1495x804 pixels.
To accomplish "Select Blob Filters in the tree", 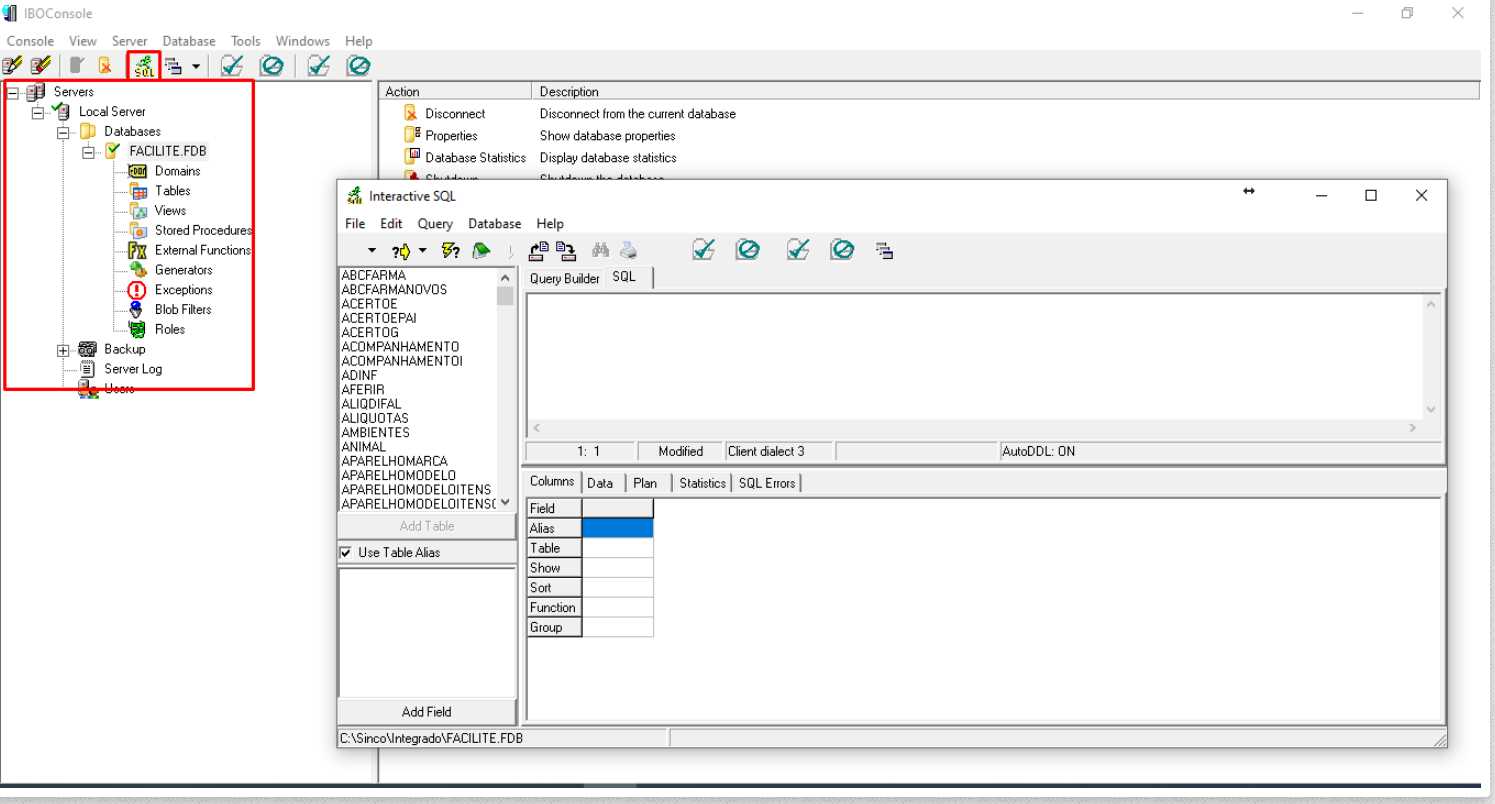I will (183, 310).
